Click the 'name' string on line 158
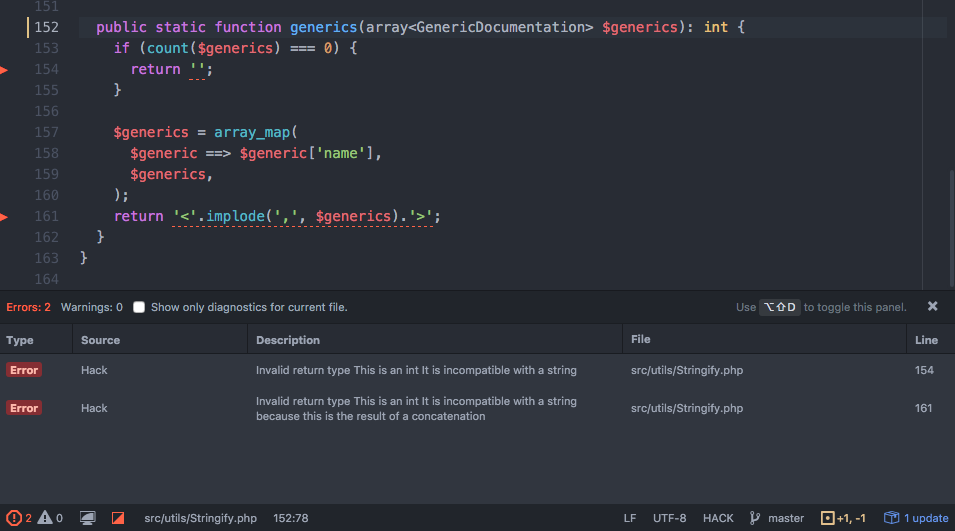The image size is (955, 531). (340, 153)
